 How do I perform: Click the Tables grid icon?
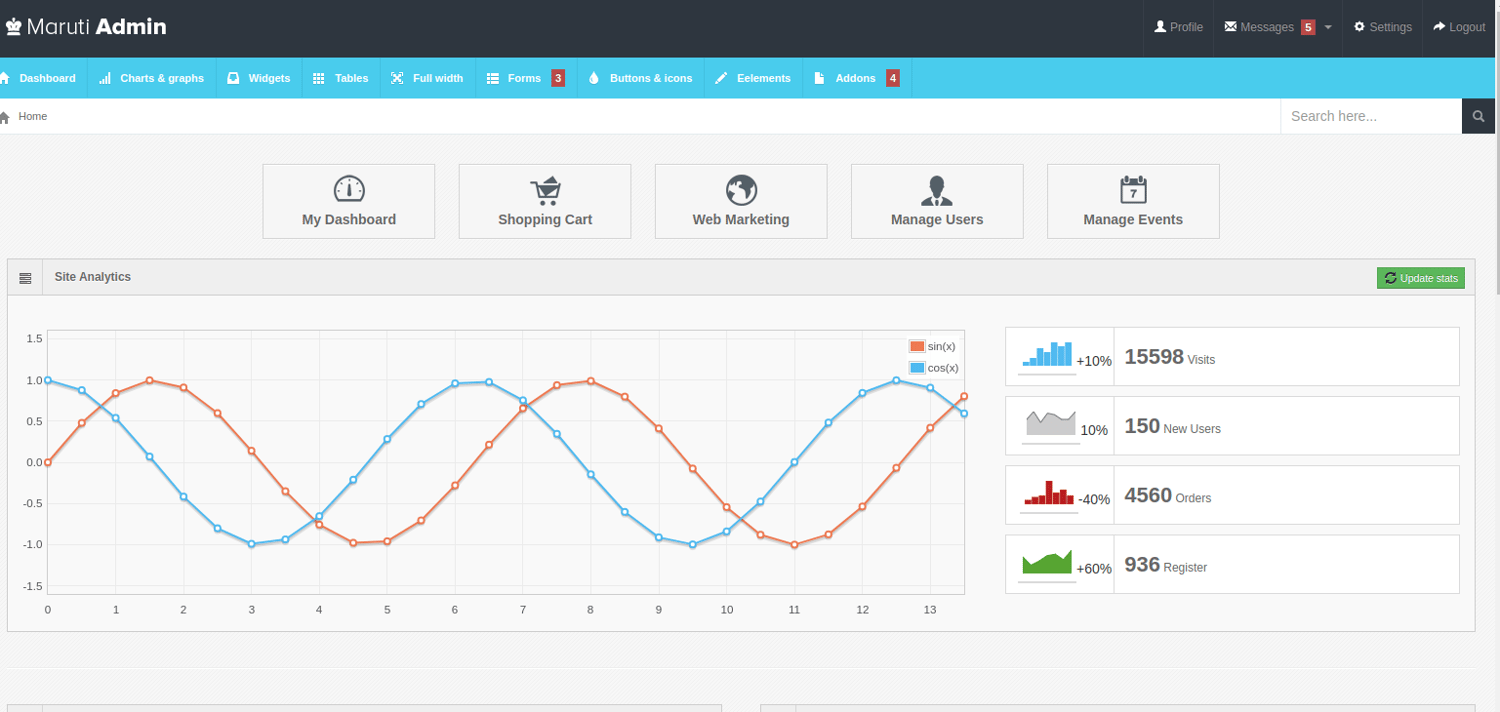(319, 78)
